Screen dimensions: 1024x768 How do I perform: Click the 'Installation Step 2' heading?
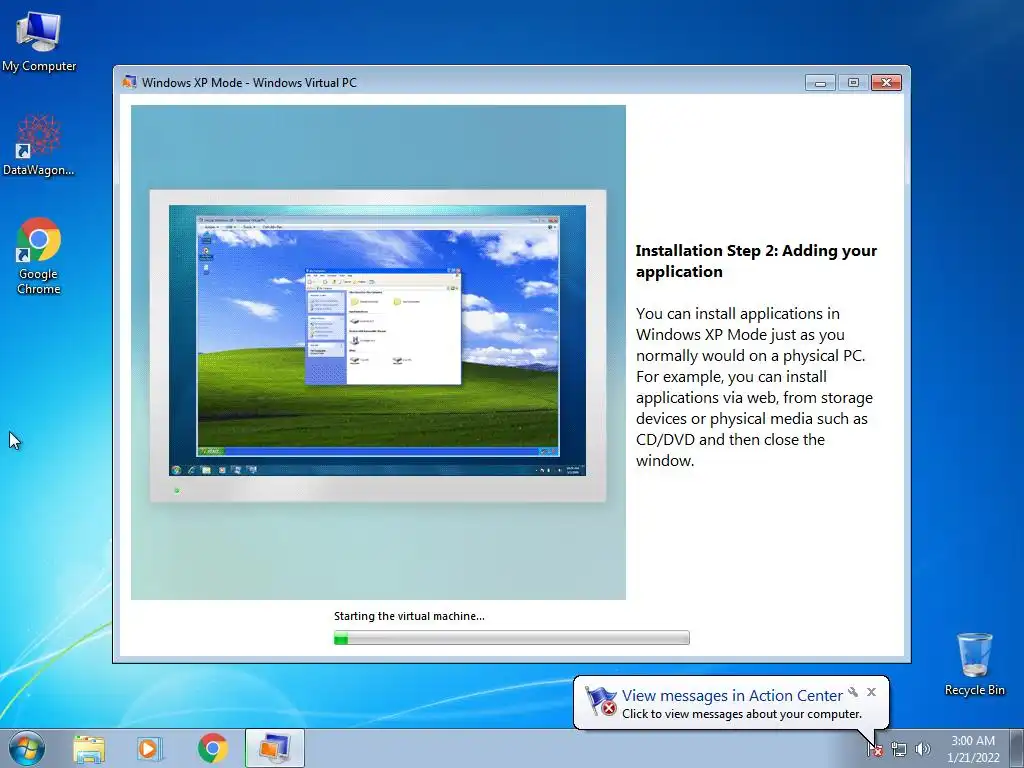pos(756,261)
